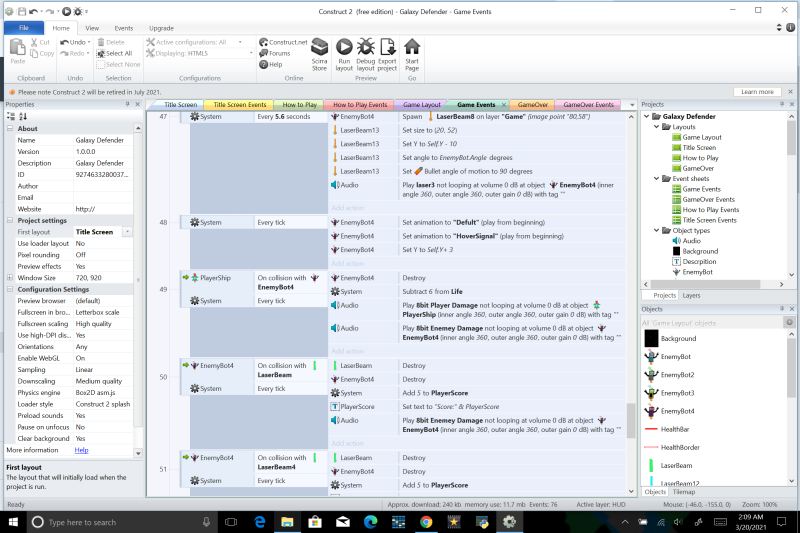Click the Export project icon

(x=387, y=47)
